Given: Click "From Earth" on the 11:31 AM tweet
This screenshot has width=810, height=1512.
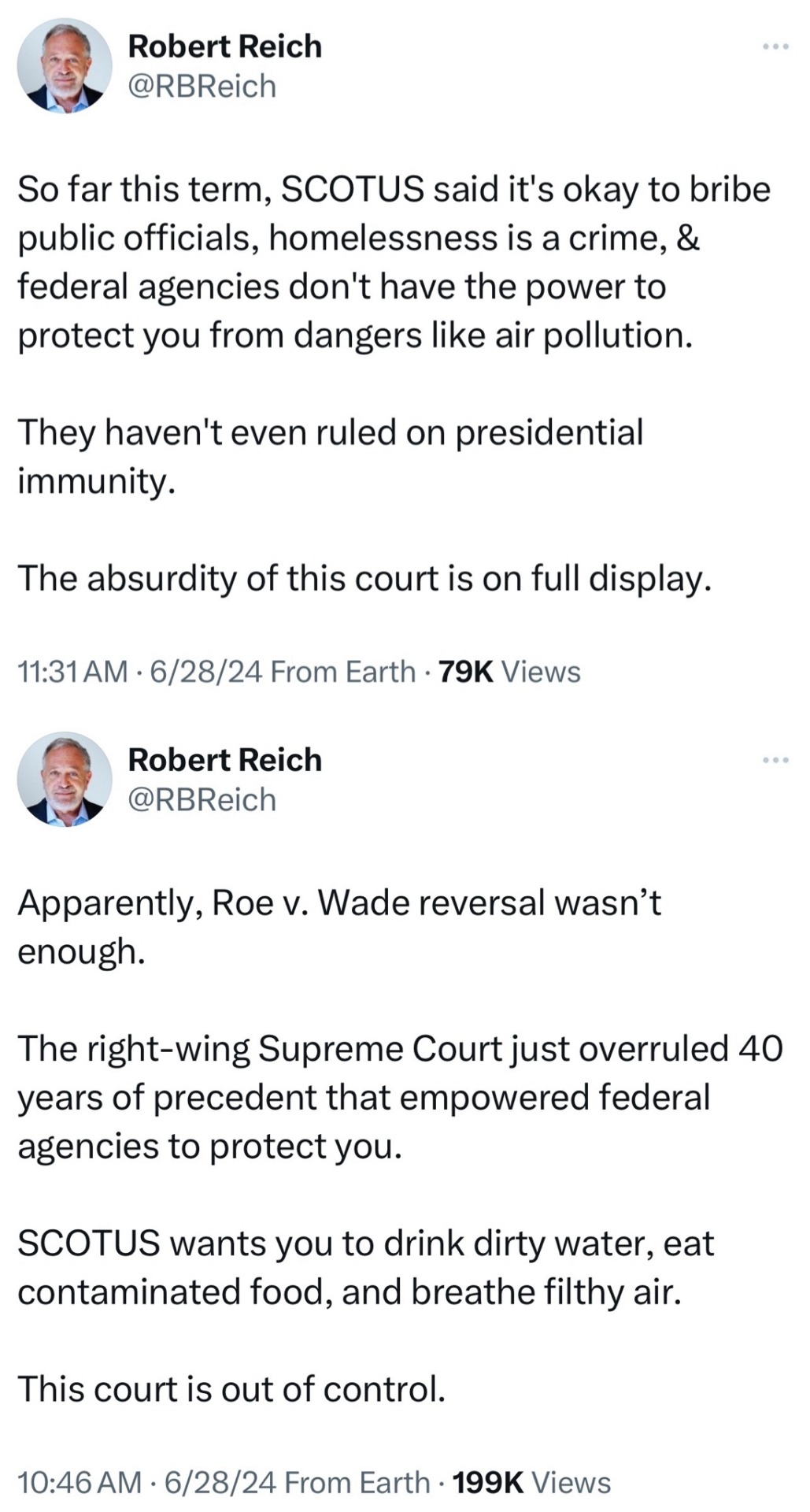Looking at the screenshot, I should click(x=342, y=672).
